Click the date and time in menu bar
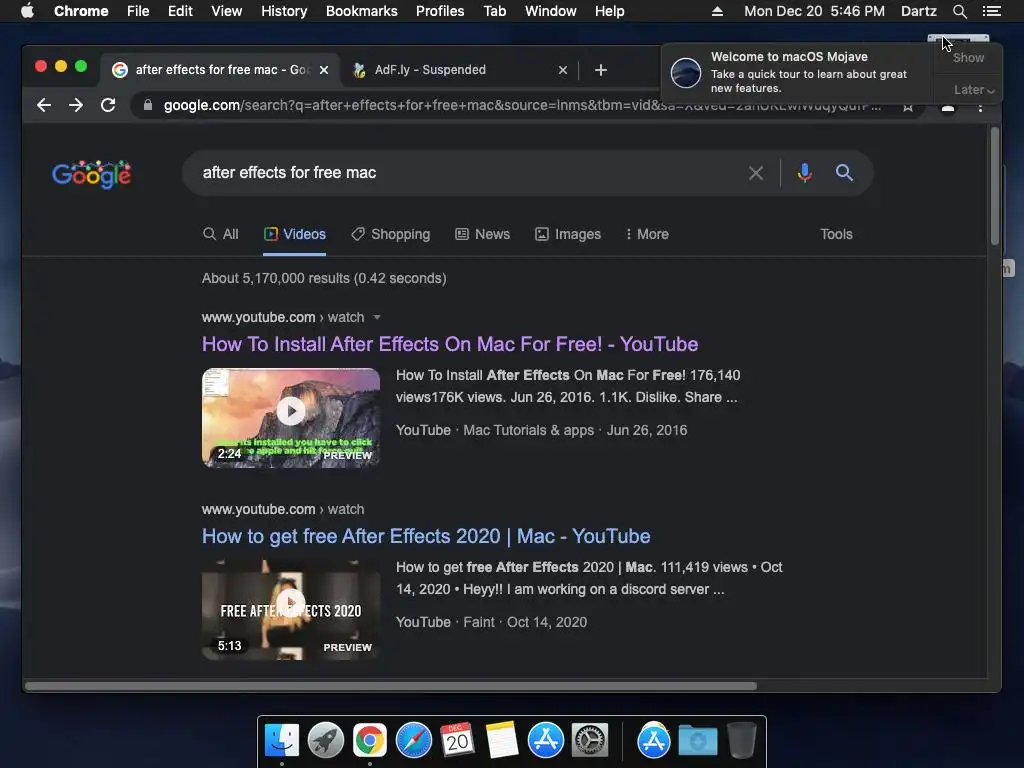 [x=814, y=11]
